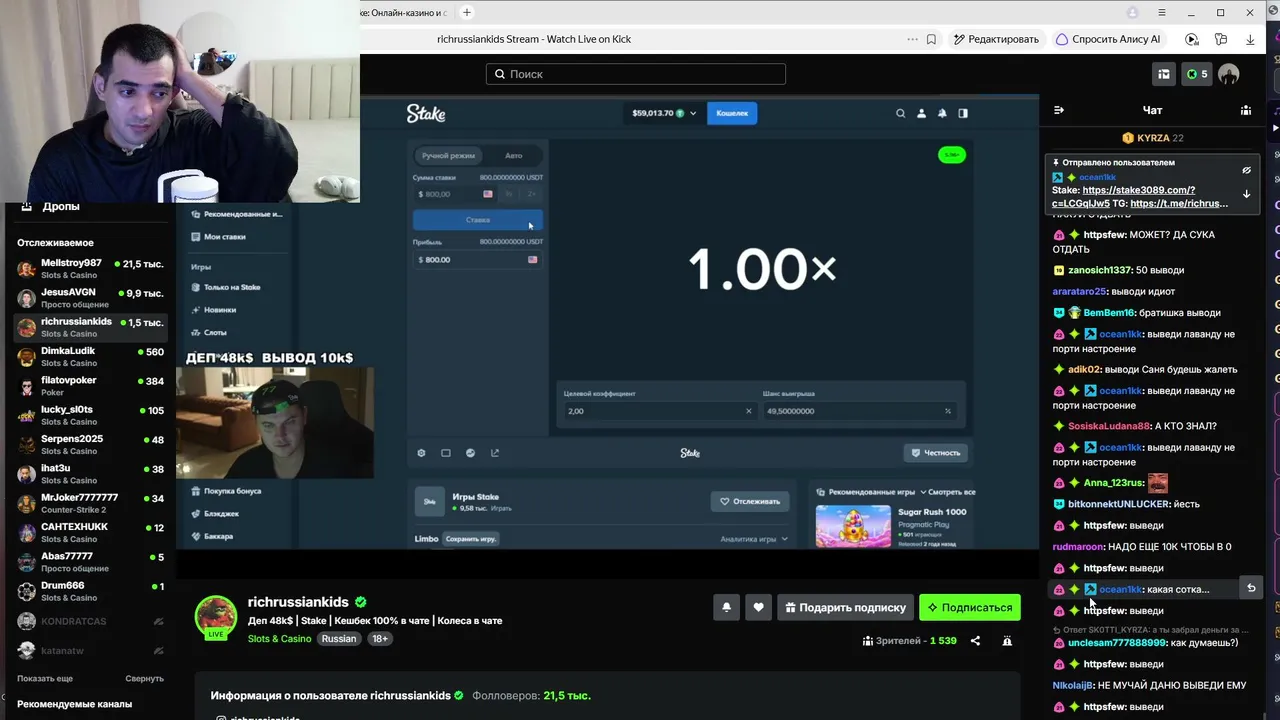The width and height of the screenshot is (1280, 720).
Task: Click the bookmark icon in the address bar
Action: tap(931, 39)
